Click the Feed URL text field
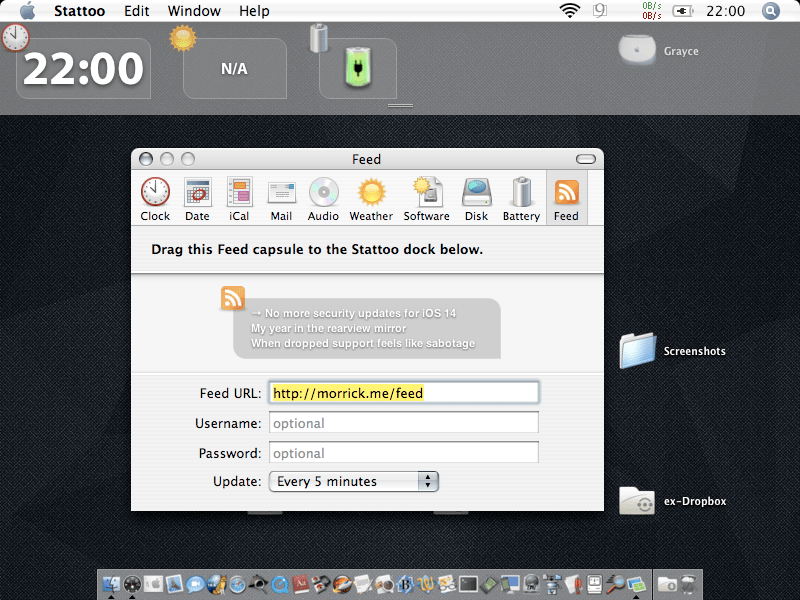Viewport: 800px width, 600px height. click(404, 393)
